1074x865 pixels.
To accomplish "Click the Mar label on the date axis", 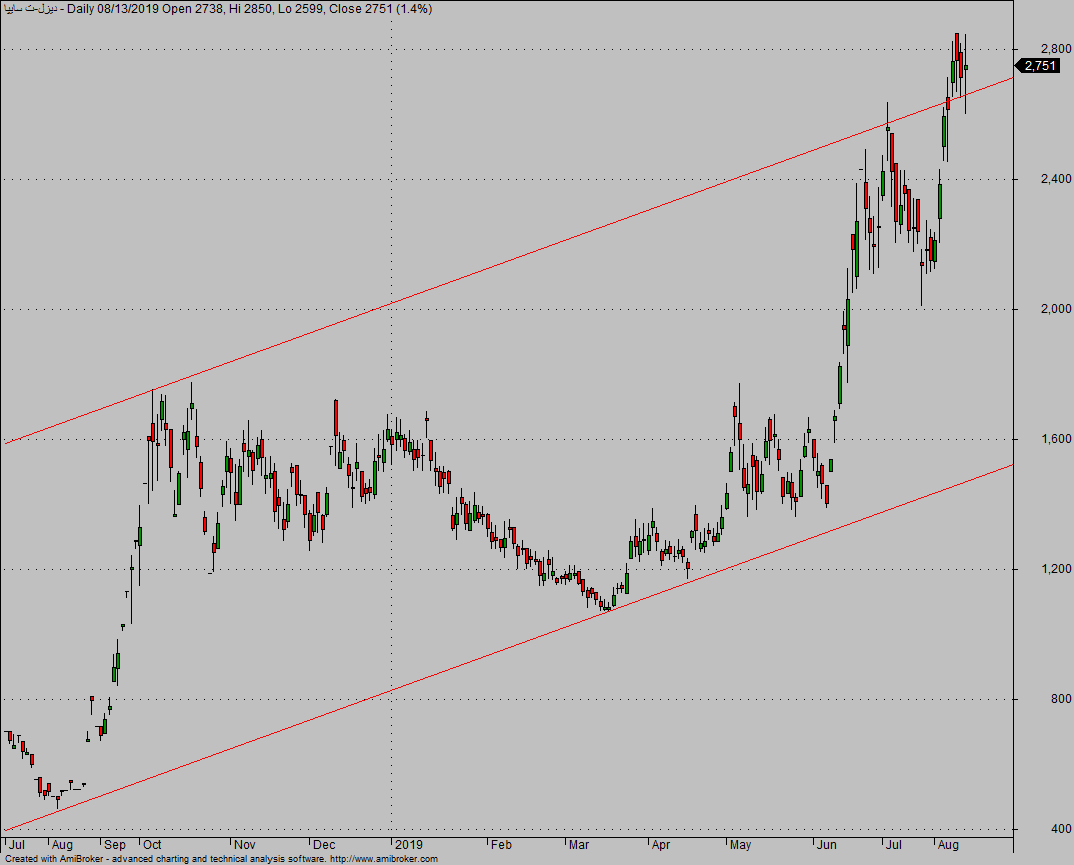I will click(579, 845).
